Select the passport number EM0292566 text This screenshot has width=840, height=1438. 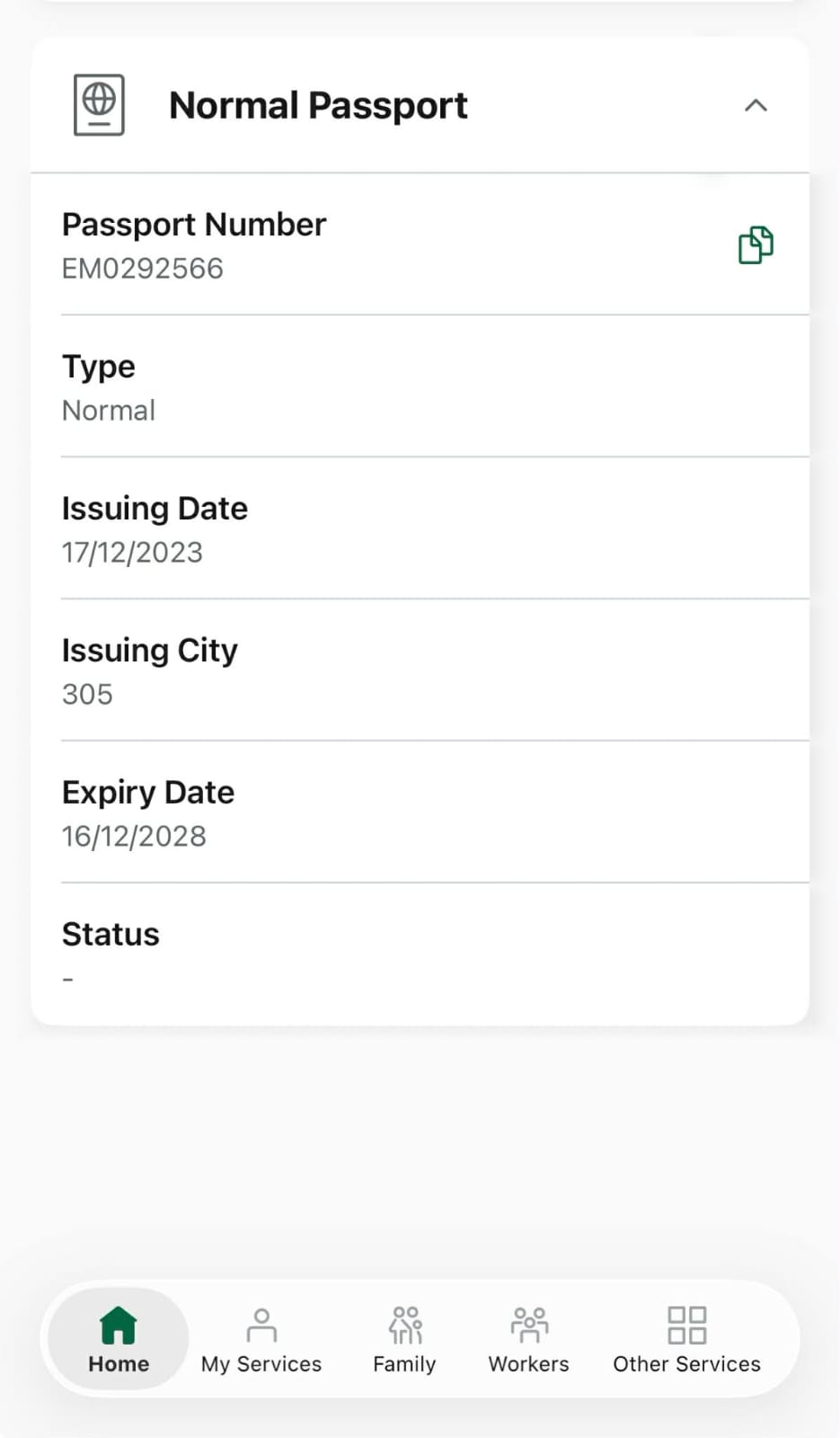(143, 268)
